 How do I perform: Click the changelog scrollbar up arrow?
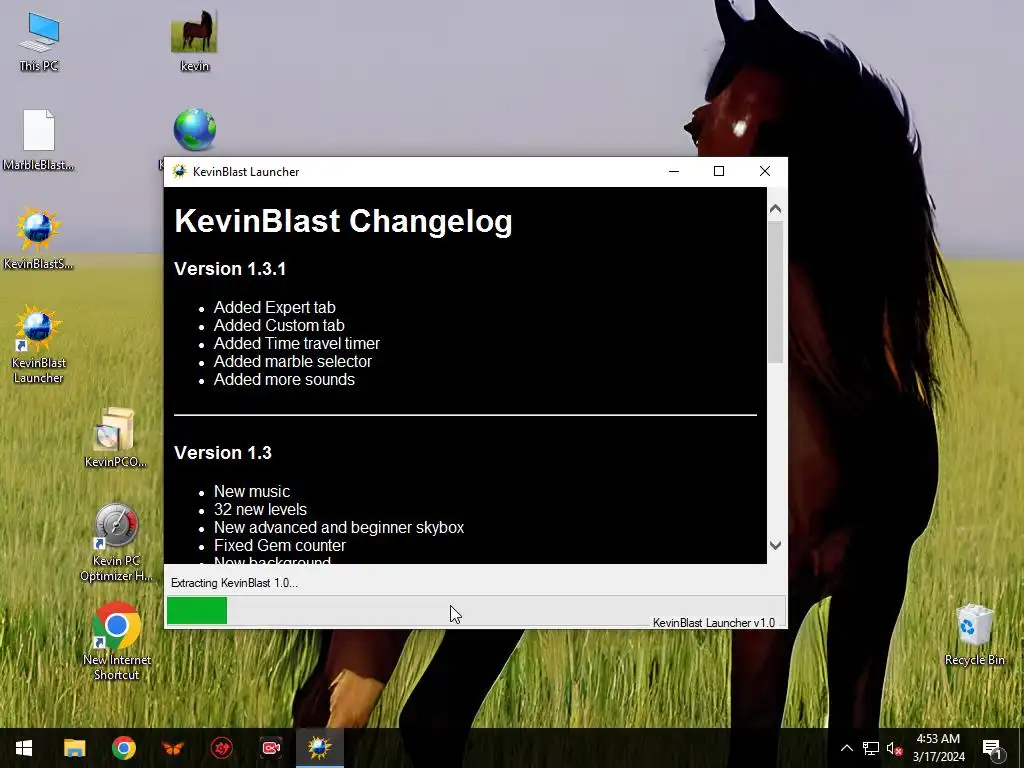pyautogui.click(x=775, y=210)
